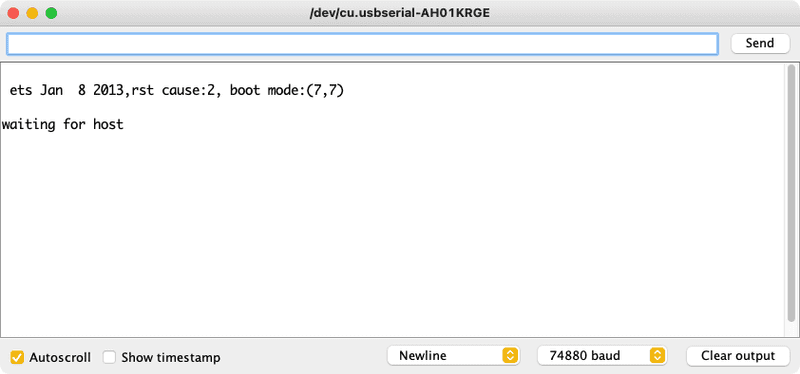Close the serial monitor with red button
Screen dimensions: 800x374
click(x=13, y=13)
